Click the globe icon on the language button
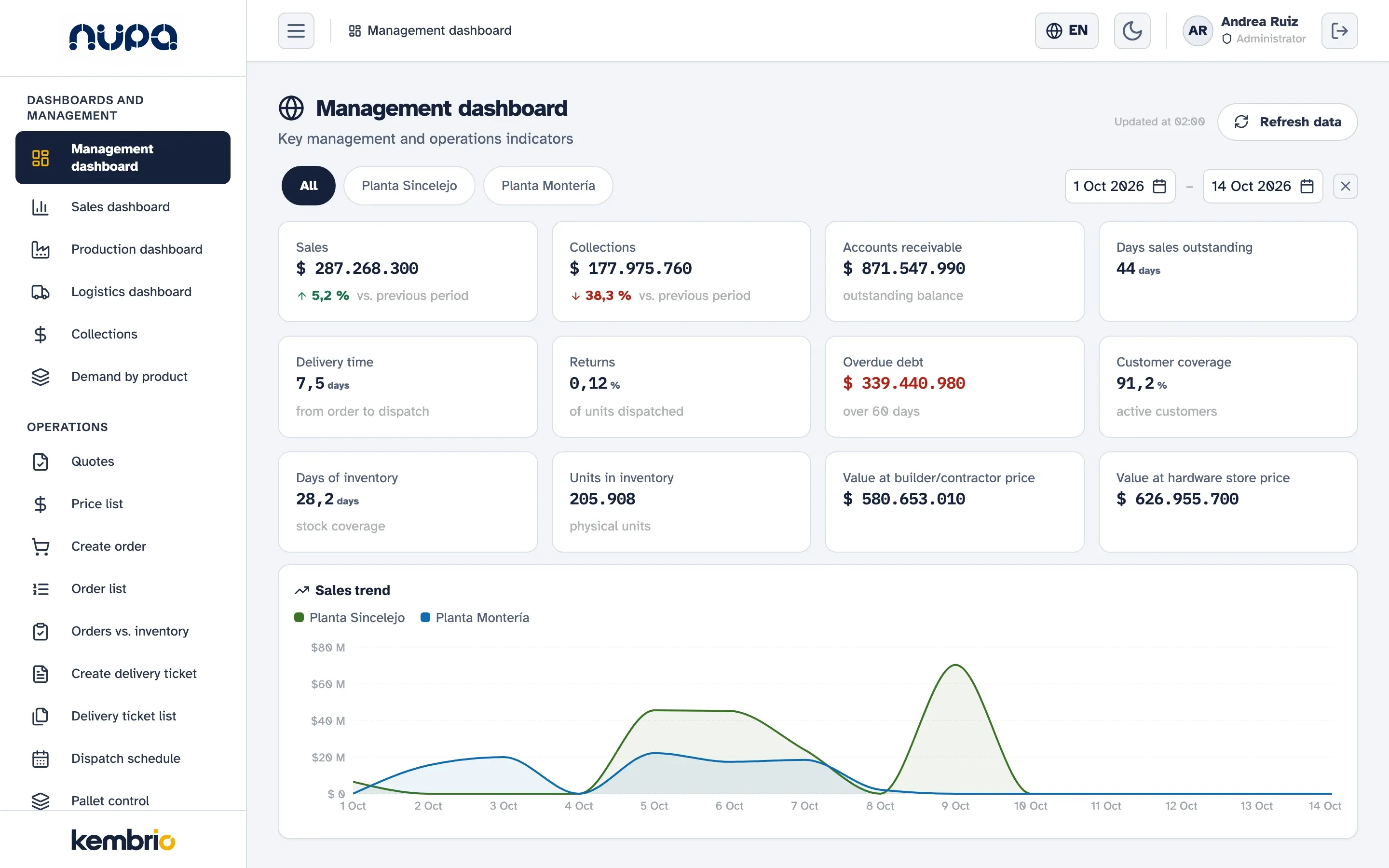 (x=1054, y=30)
